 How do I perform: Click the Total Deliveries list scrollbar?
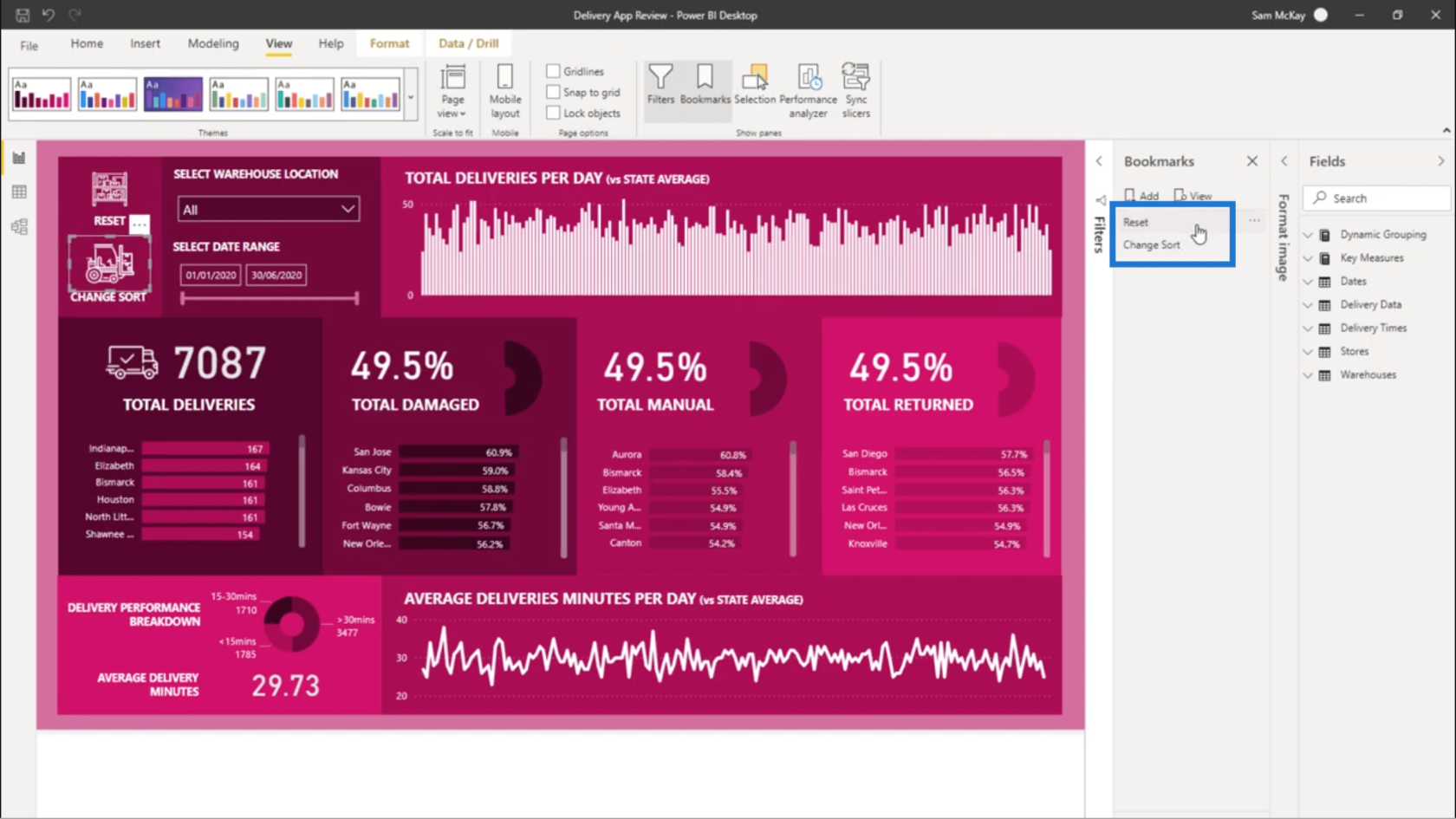click(302, 491)
